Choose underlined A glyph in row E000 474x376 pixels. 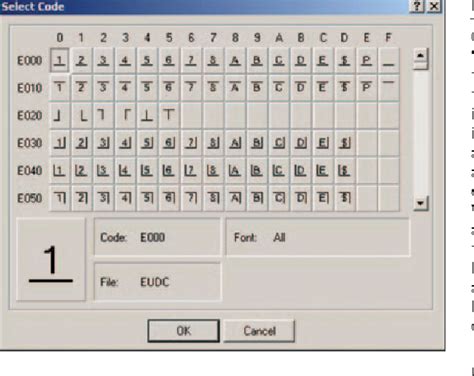click(235, 60)
